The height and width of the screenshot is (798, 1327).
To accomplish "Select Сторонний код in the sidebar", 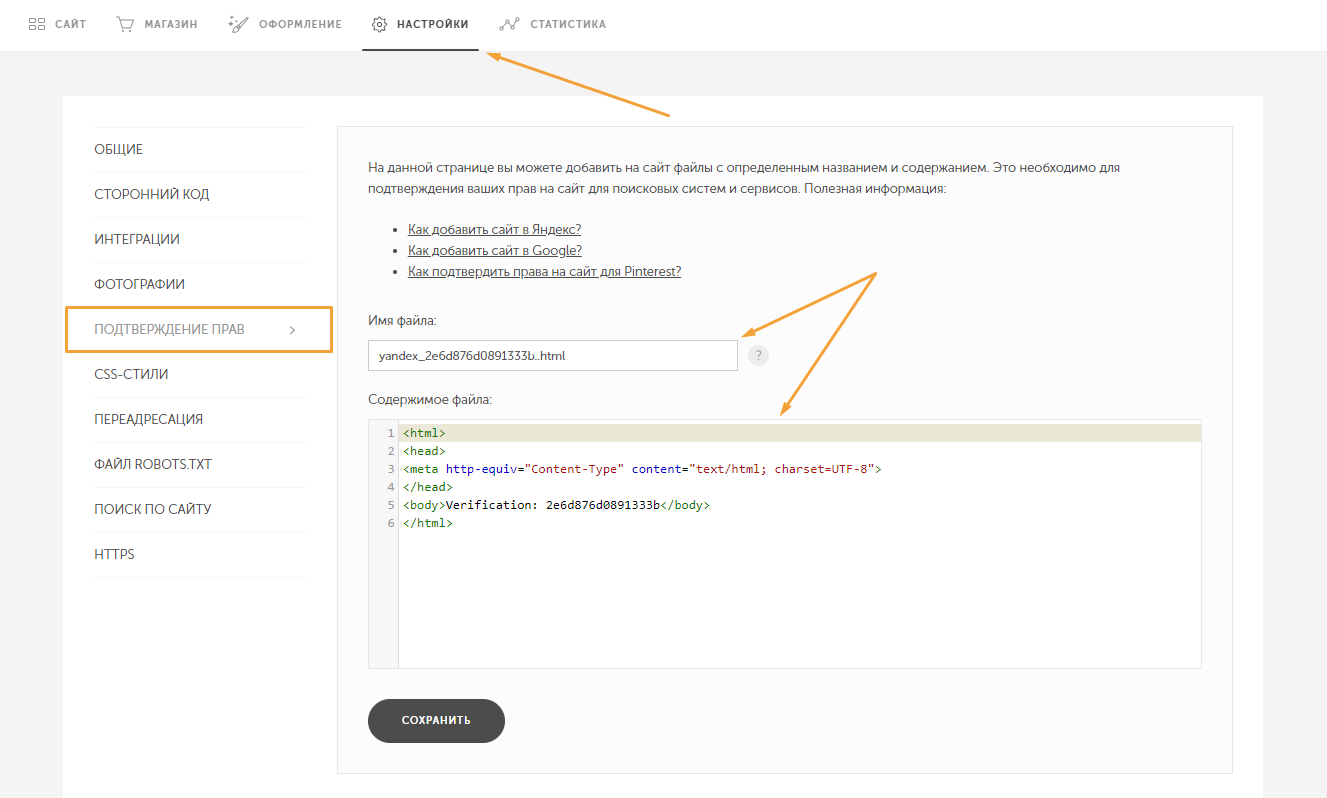I will pos(152,195).
